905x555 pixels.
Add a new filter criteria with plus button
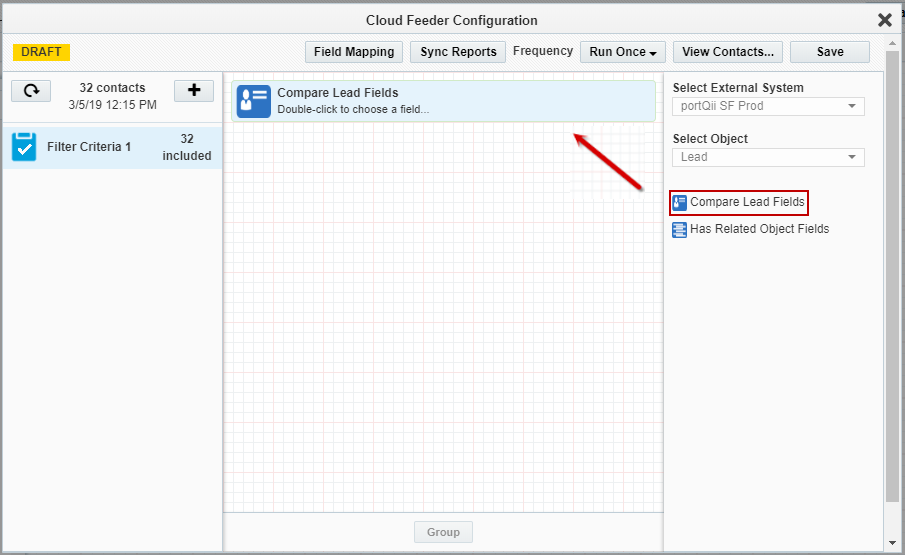(x=194, y=91)
